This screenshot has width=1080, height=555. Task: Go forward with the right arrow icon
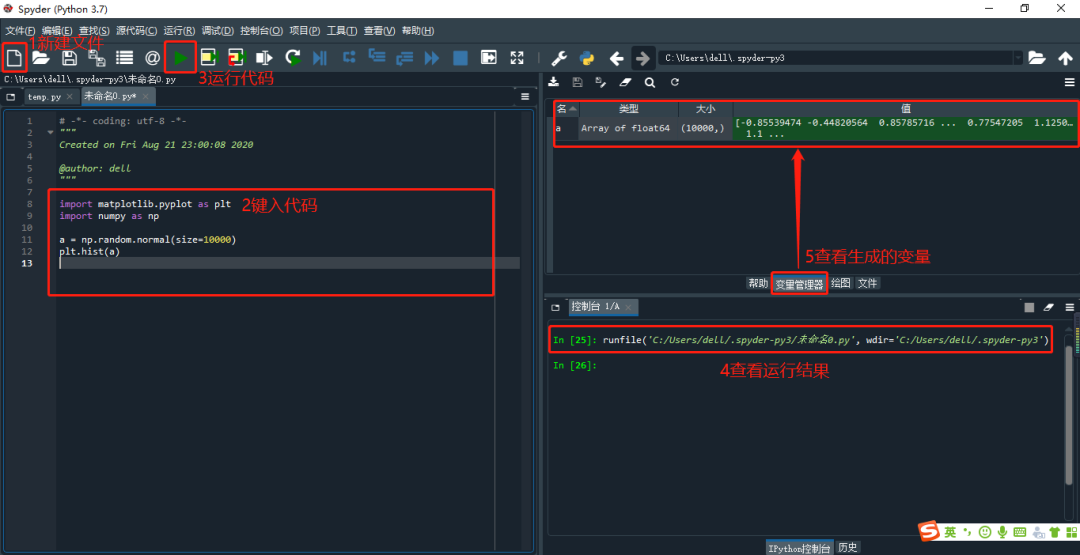[x=642, y=59]
